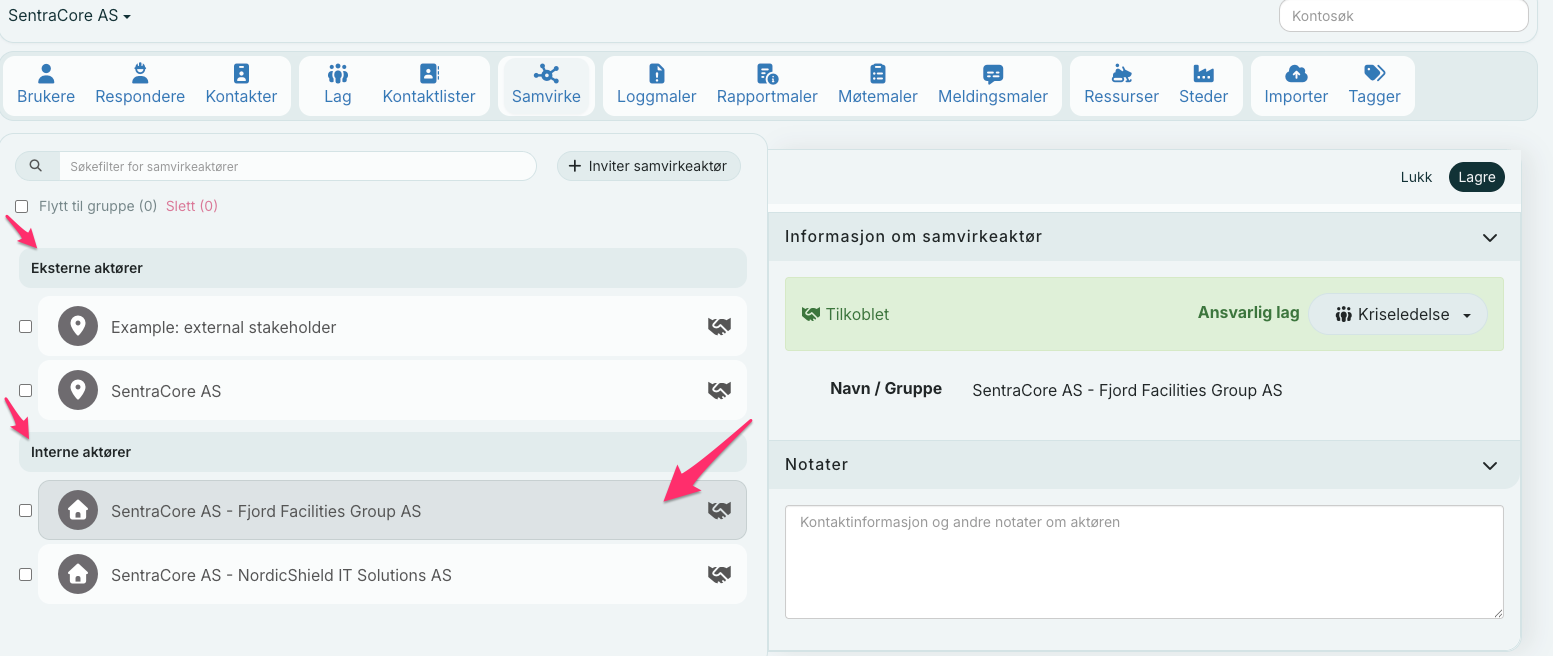
Task: Open the Møtemaler tab
Action: [x=877, y=85]
